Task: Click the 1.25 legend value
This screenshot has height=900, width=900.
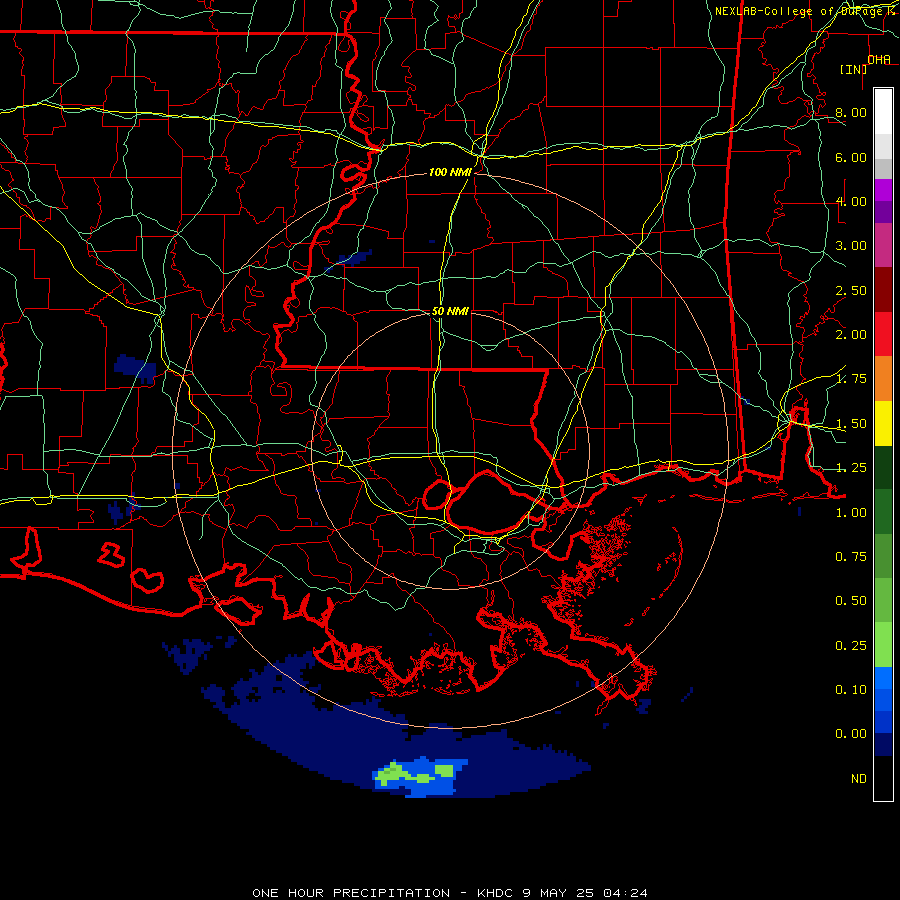Action: [x=851, y=468]
